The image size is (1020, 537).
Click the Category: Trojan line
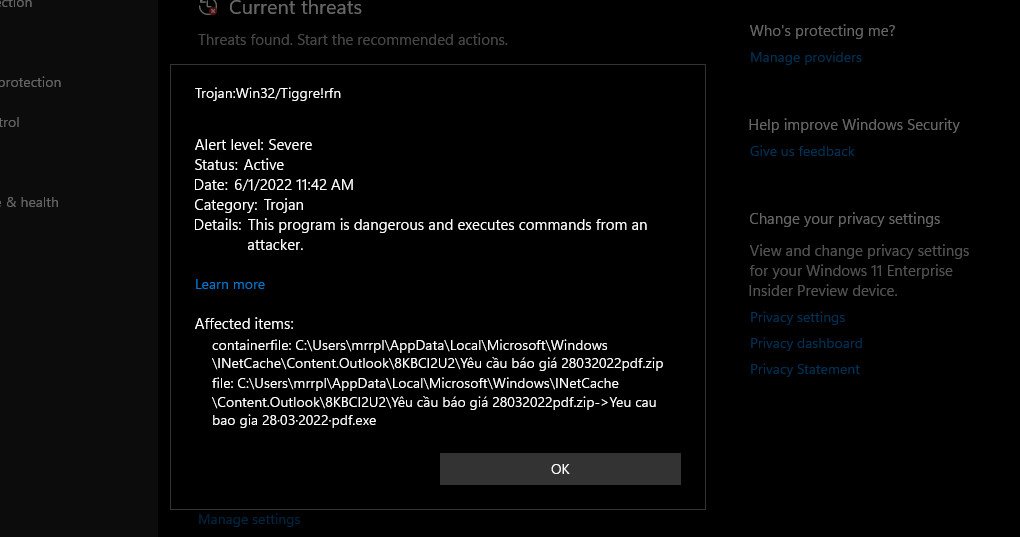point(248,205)
